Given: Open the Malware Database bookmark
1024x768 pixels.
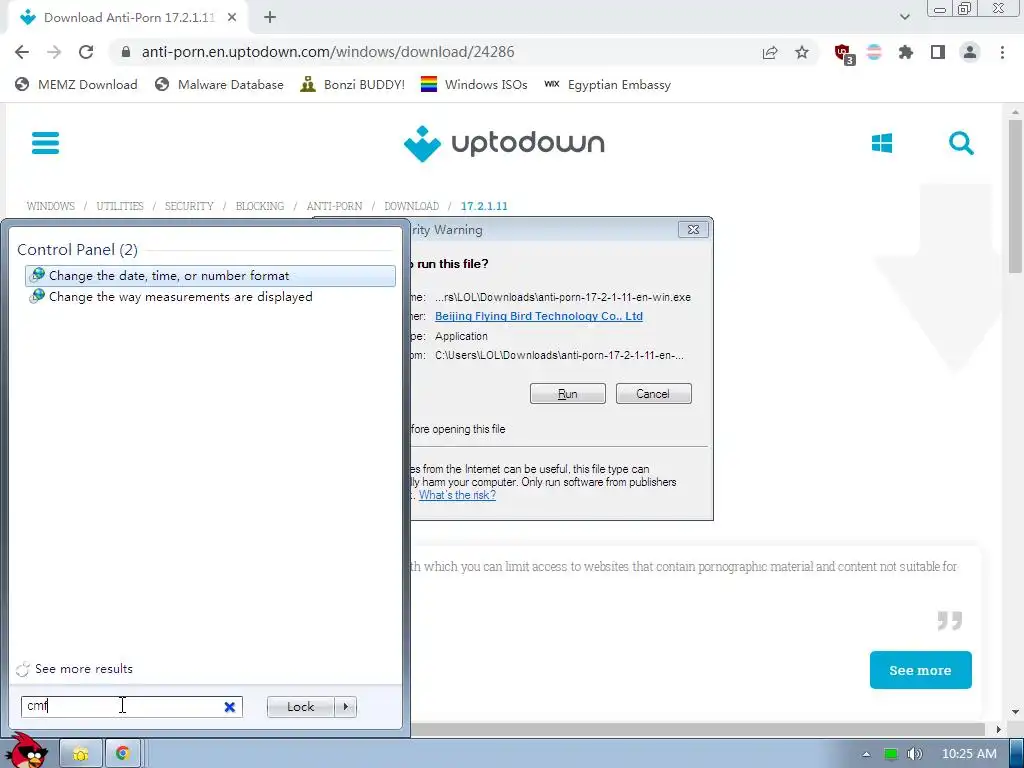Looking at the screenshot, I should tap(219, 84).
